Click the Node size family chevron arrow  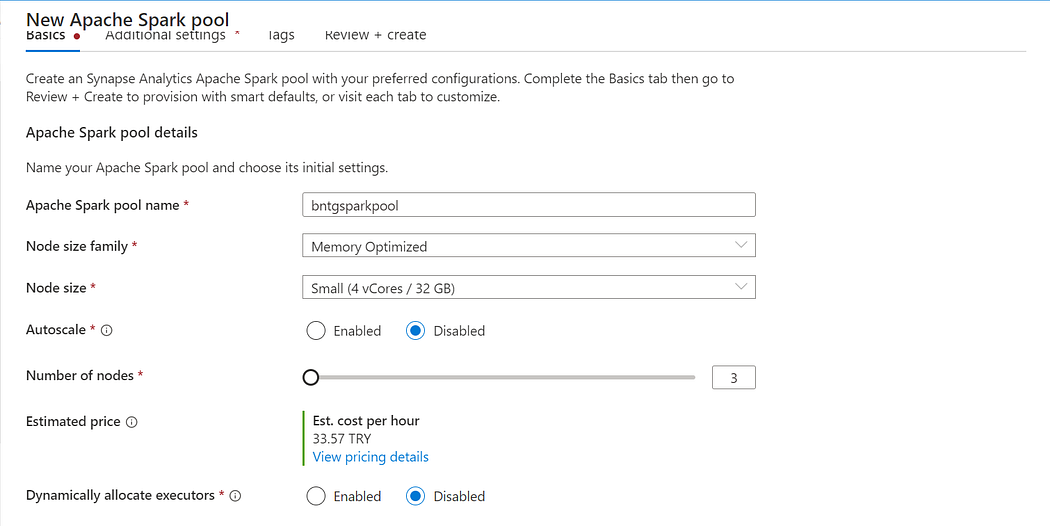point(740,245)
